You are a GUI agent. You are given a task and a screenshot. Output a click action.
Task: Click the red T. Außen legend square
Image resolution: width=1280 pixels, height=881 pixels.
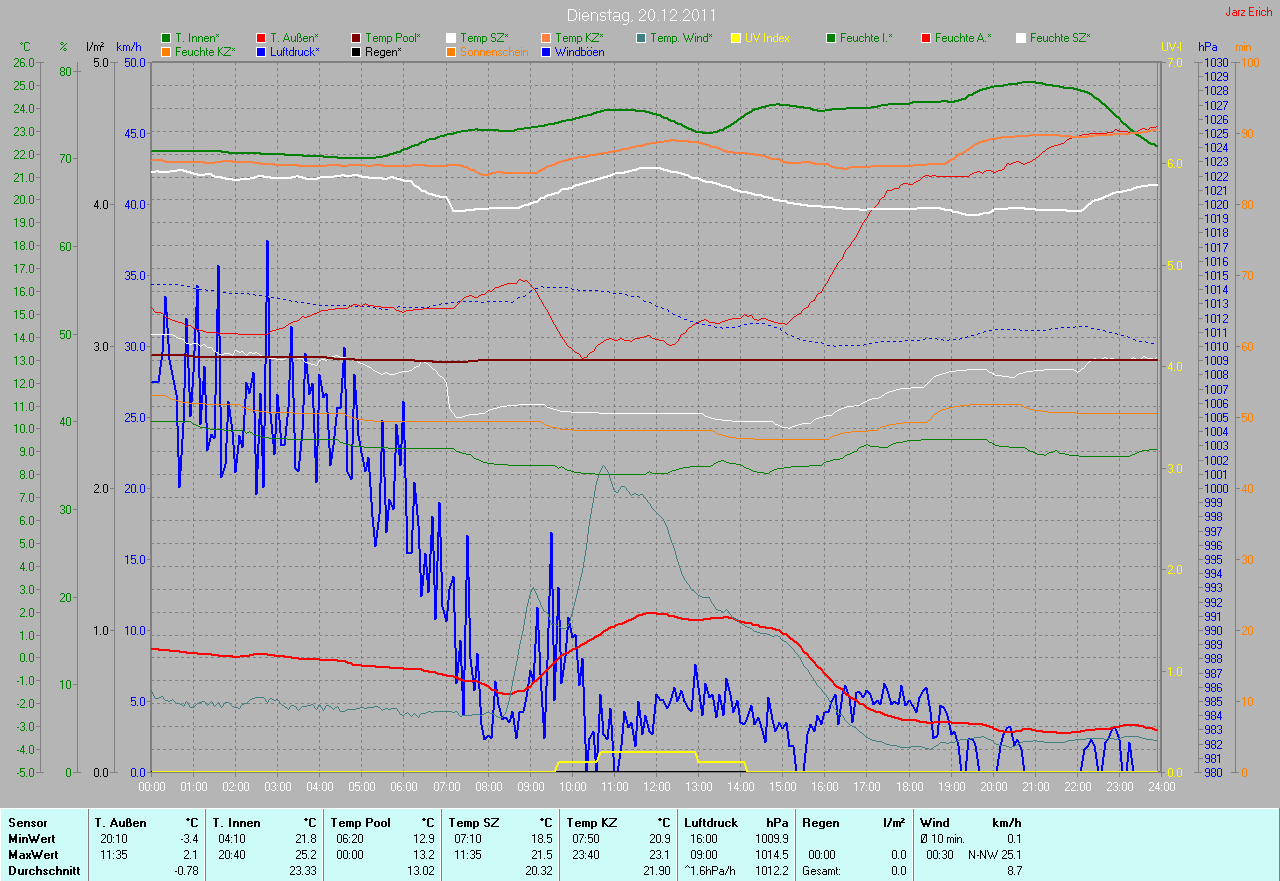[x=262, y=38]
